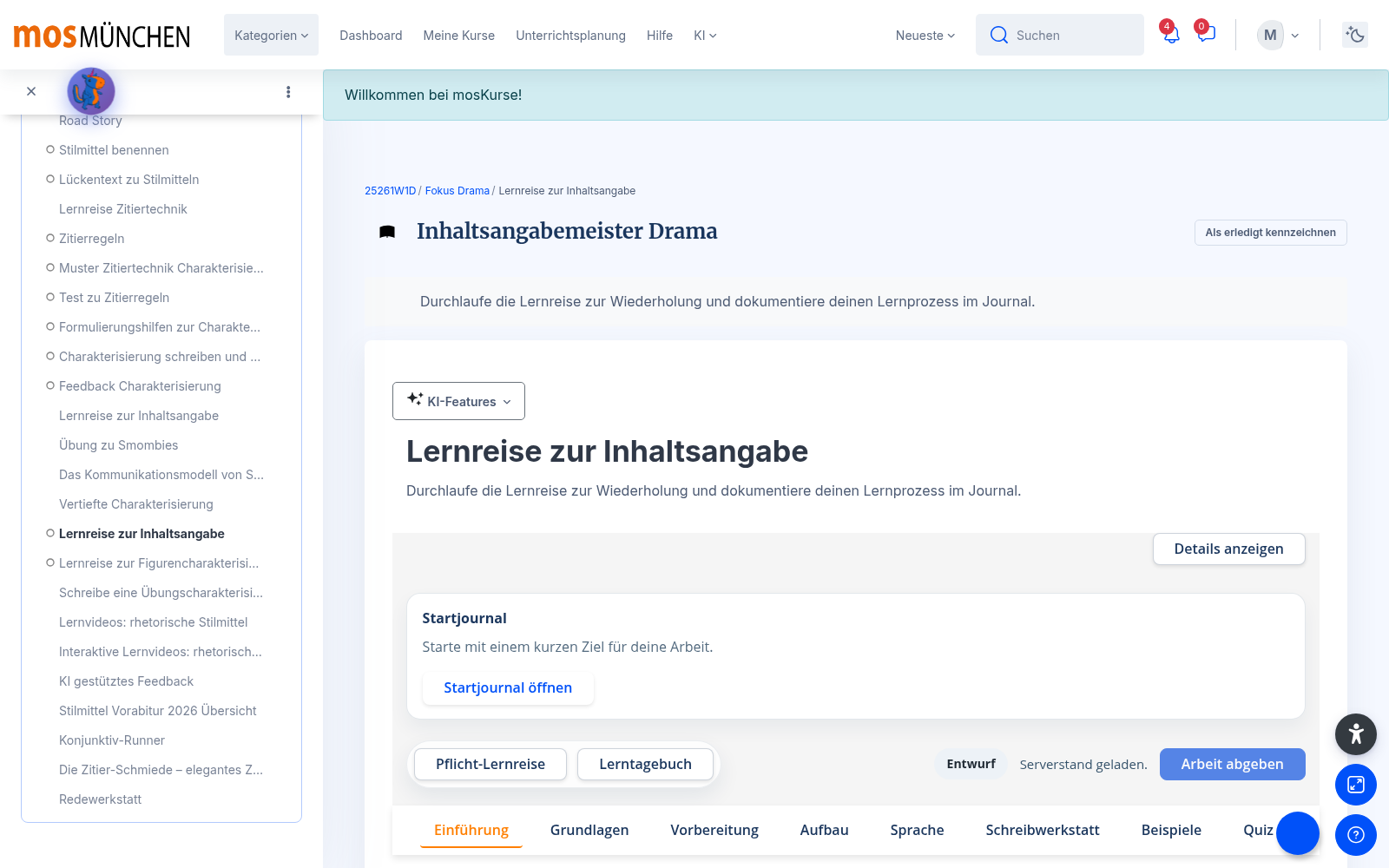
Task: Open the help question mark button
Action: tap(1356, 835)
